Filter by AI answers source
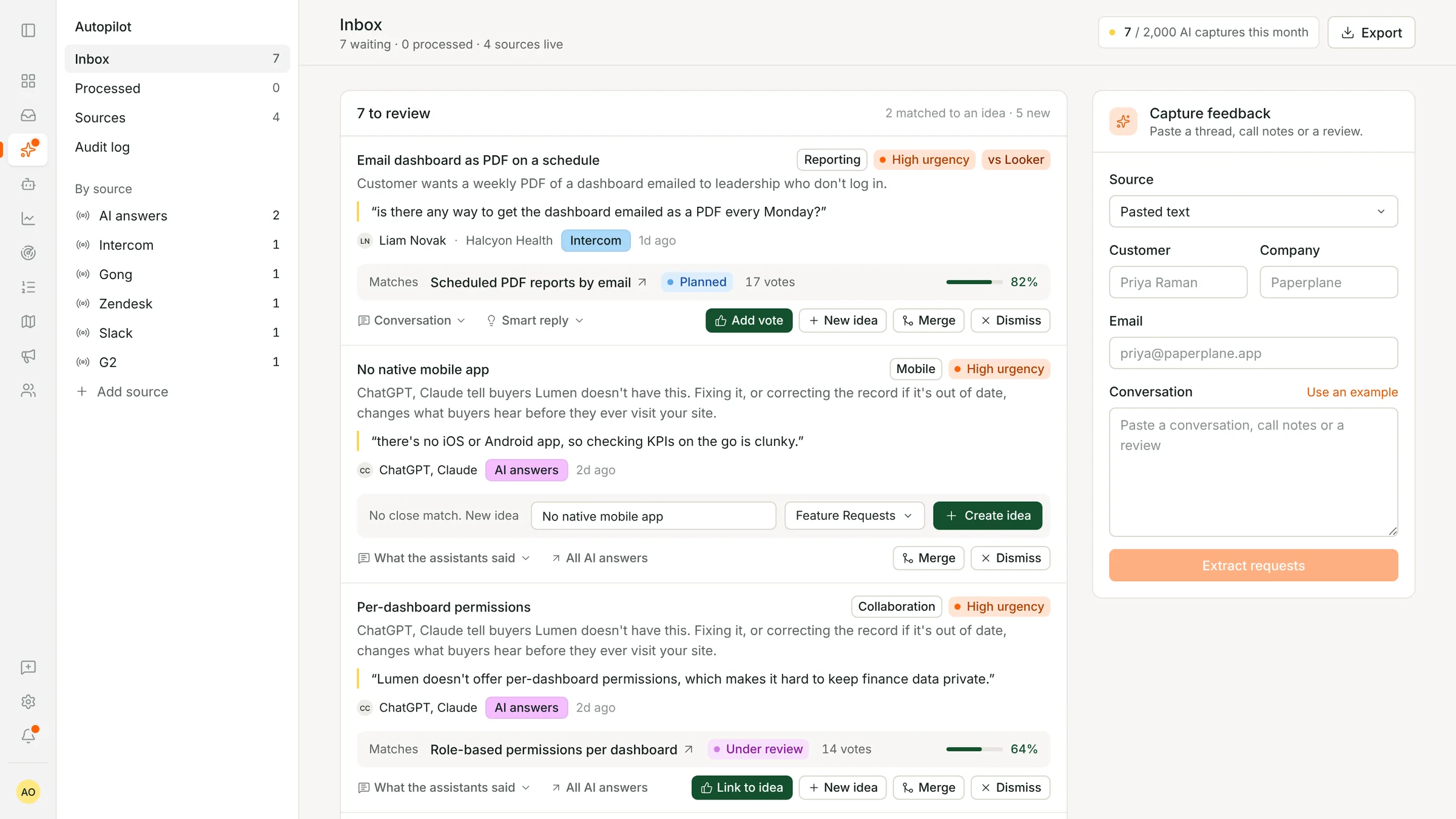Screen dimensions: 1456x819 177,215
